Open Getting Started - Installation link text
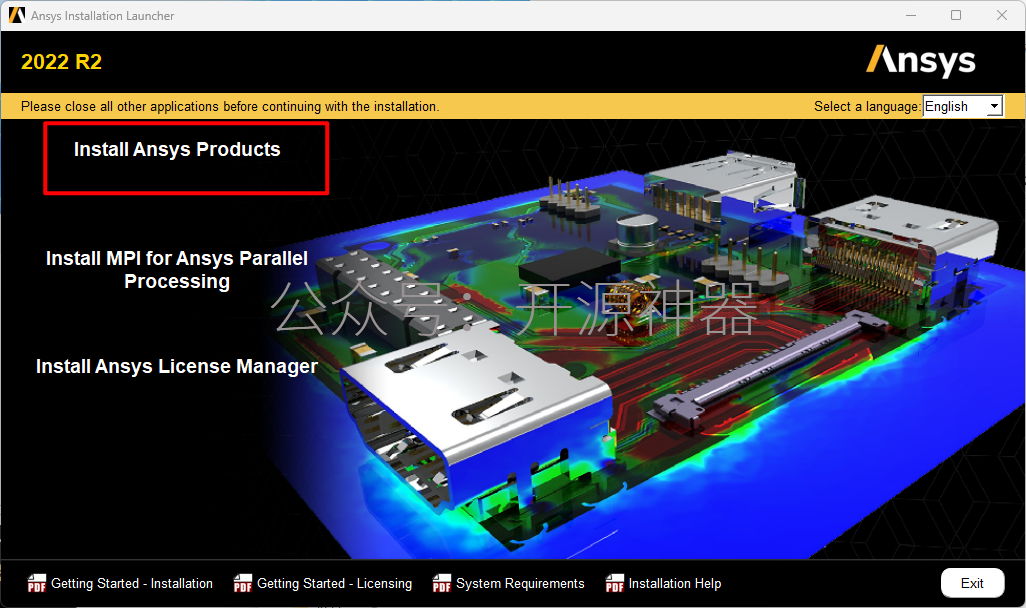 pyautogui.click(x=132, y=583)
